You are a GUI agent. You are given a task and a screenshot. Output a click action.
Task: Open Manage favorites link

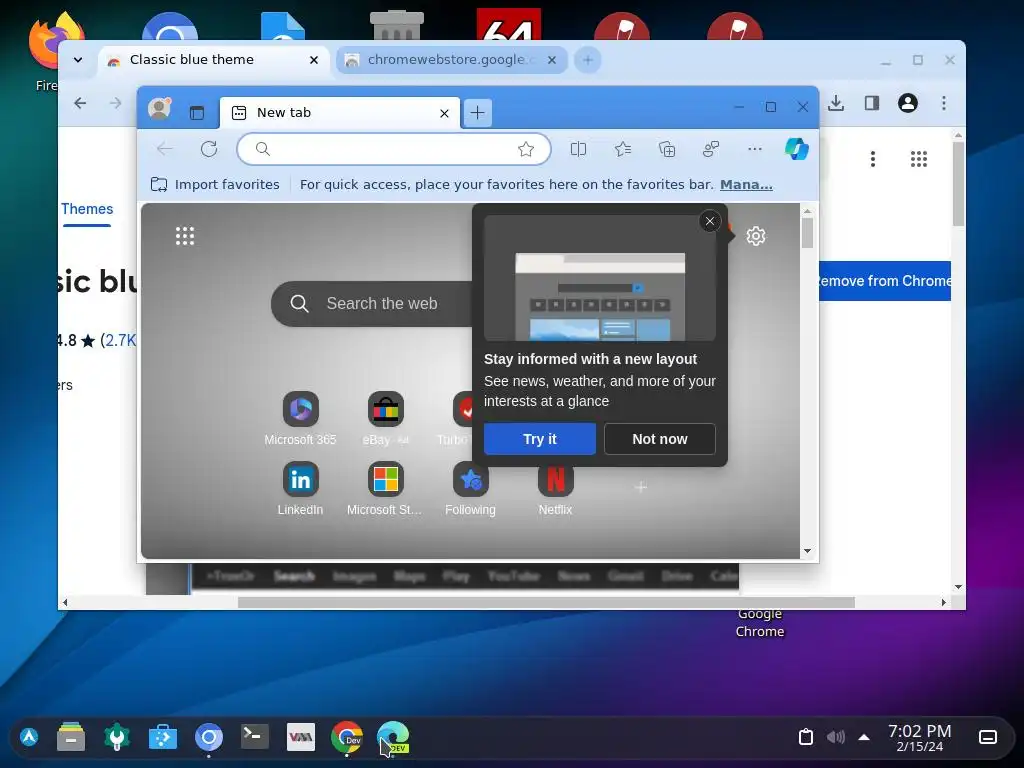pyautogui.click(x=746, y=185)
